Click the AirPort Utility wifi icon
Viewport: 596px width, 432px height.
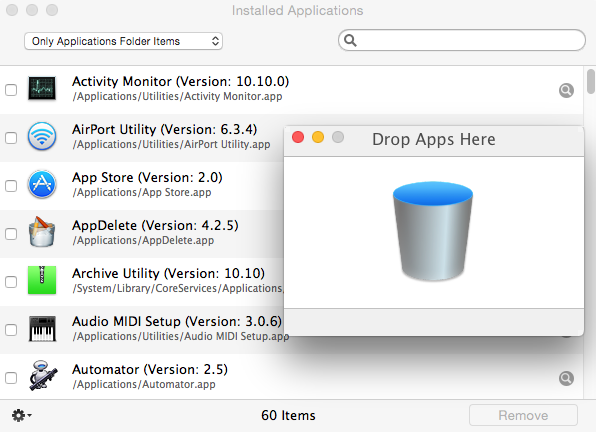[x=42, y=136]
